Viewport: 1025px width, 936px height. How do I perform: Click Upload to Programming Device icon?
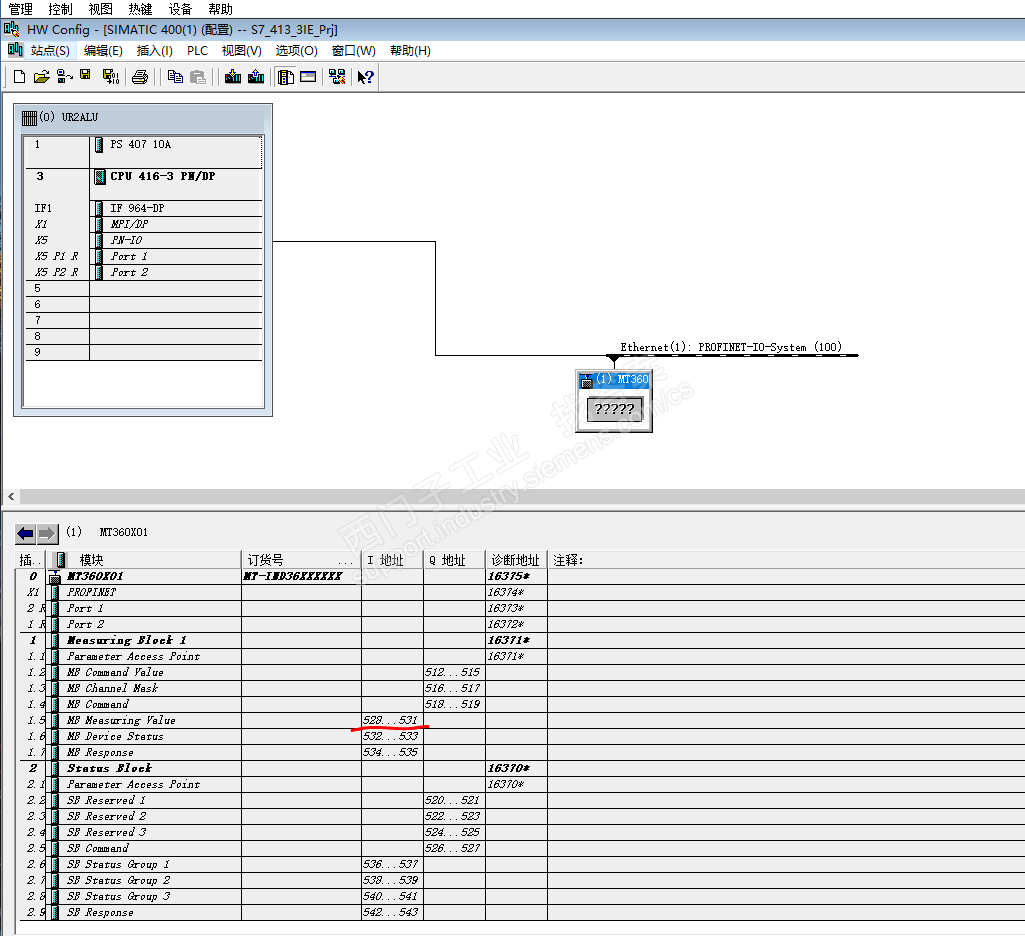[256, 77]
